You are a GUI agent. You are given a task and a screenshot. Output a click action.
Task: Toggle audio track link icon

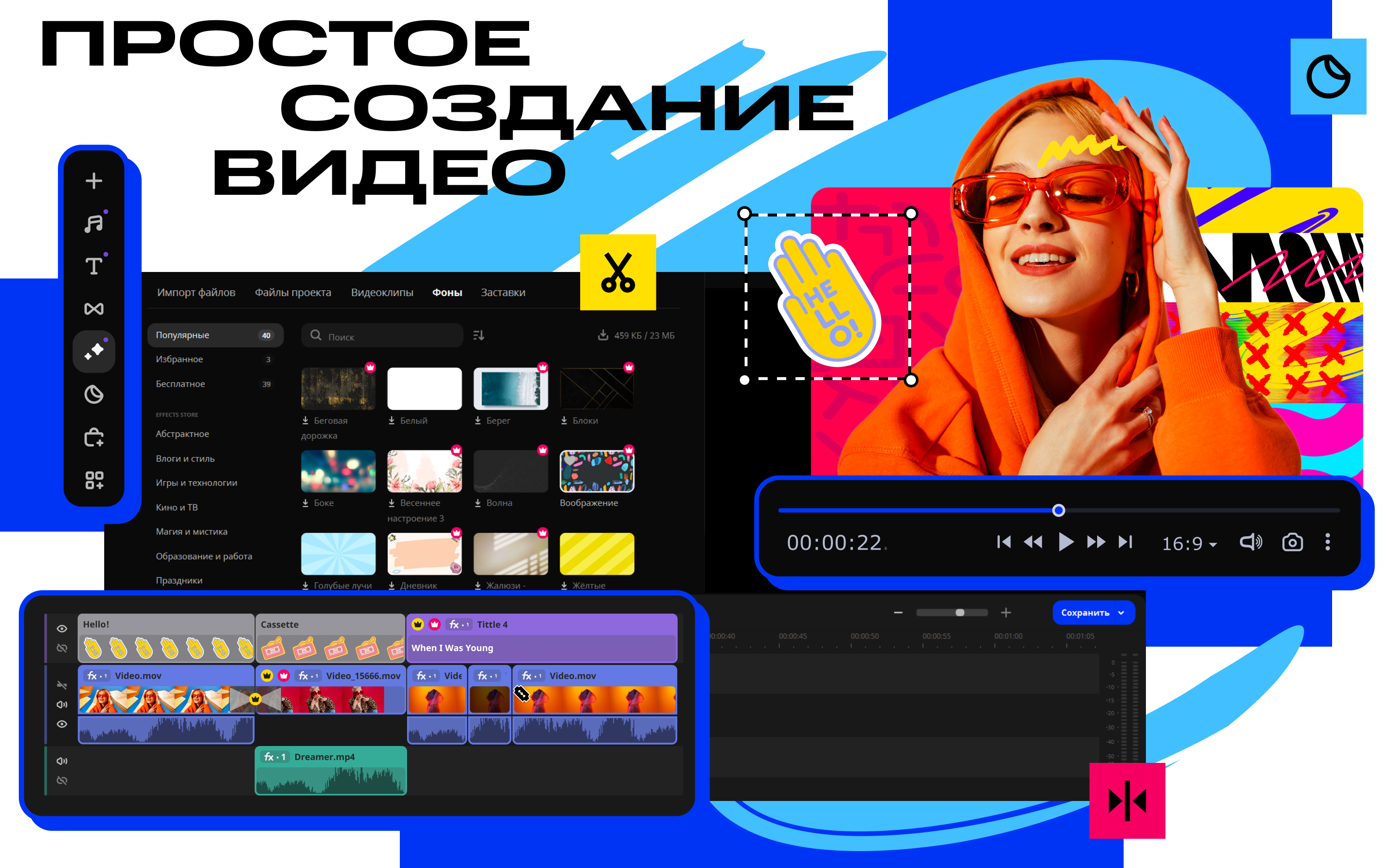point(62,781)
